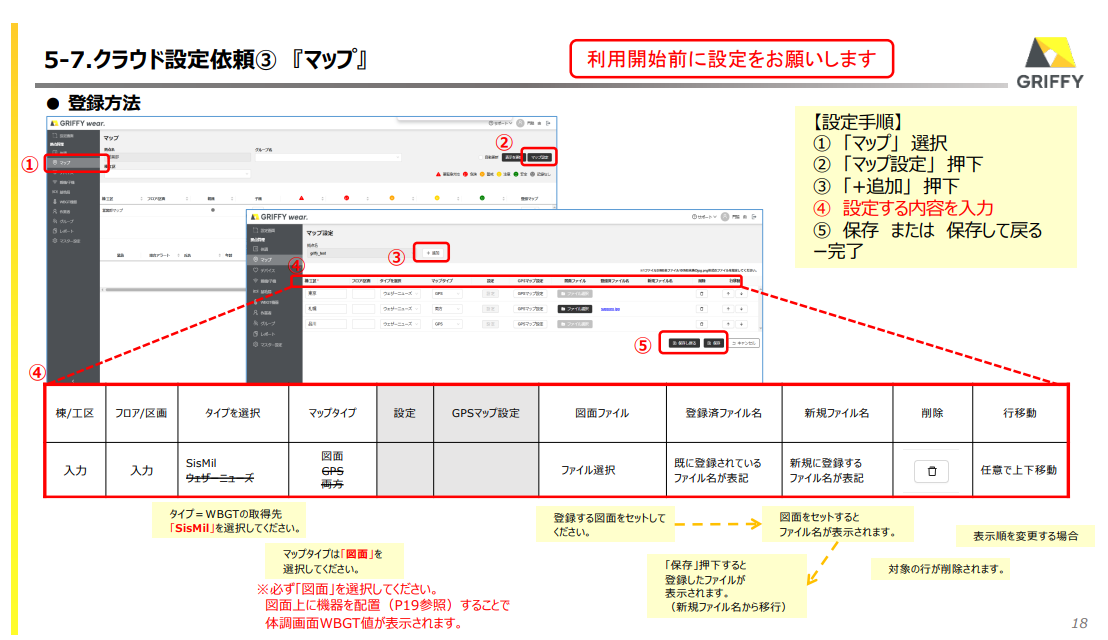Open the サポート dropdown in Map Settings header

pyautogui.click(x=706, y=217)
